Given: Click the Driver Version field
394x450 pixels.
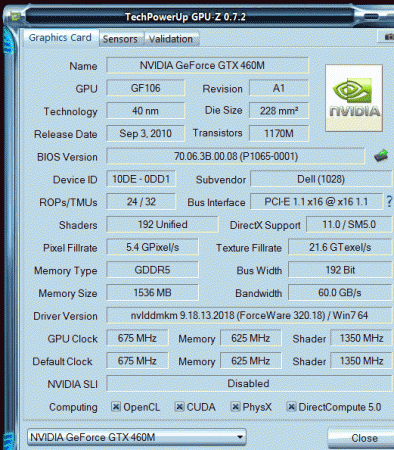Looking at the screenshot, I should [249, 315].
